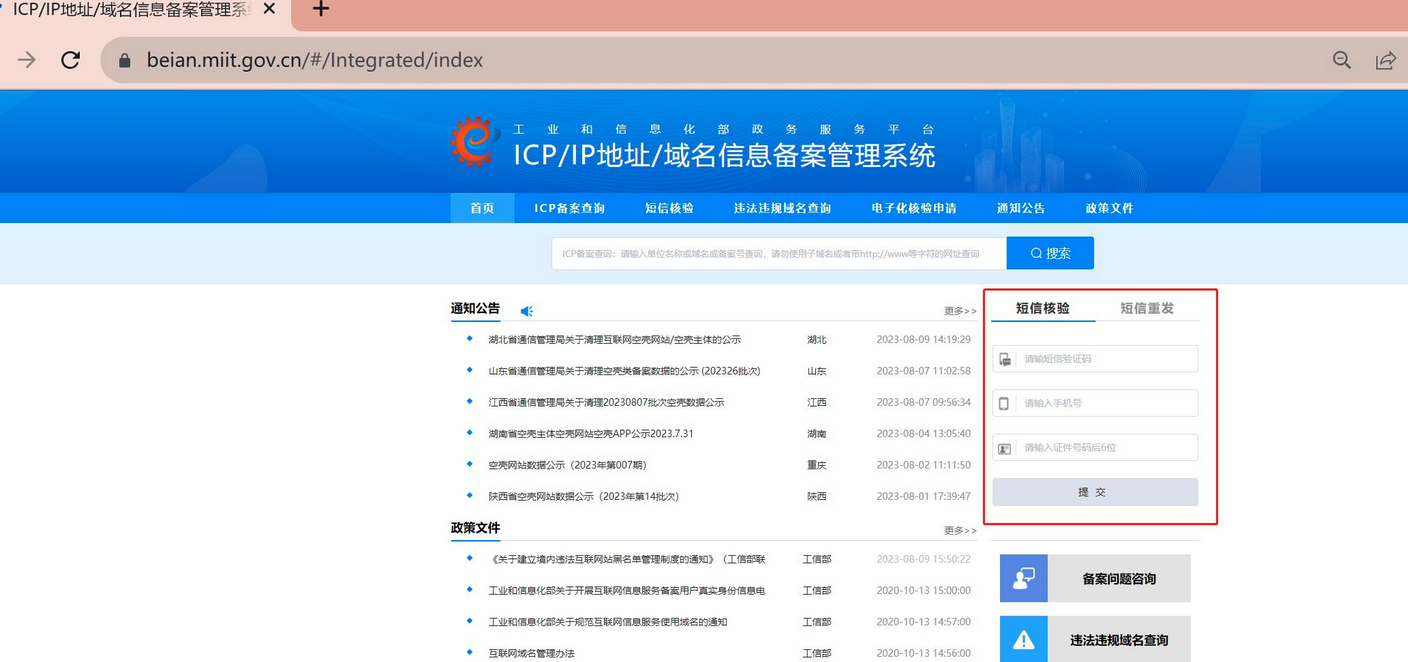Open a new browser tab
The height and width of the screenshot is (662, 1408).
coord(320,10)
